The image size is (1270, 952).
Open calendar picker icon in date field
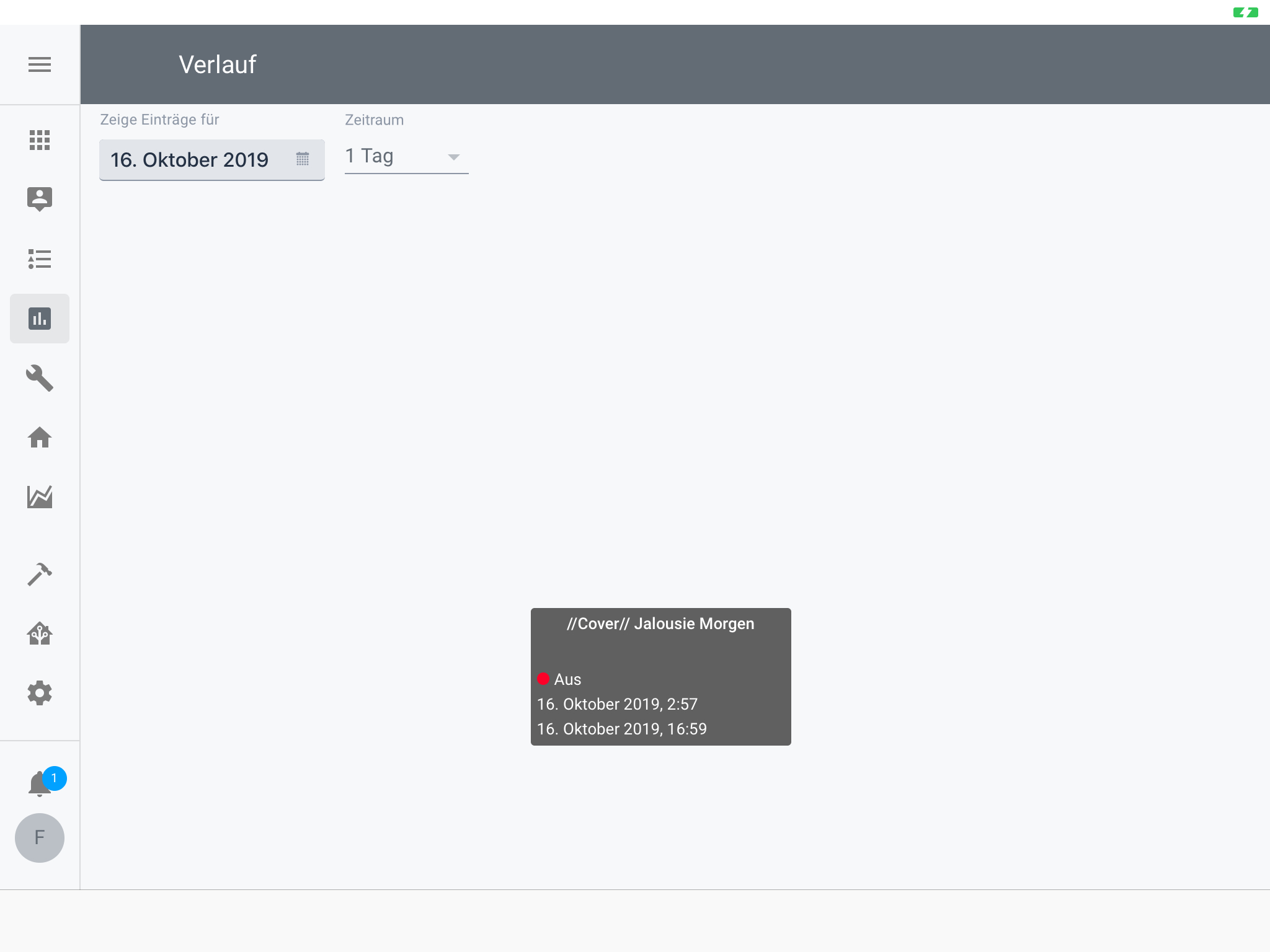[x=303, y=159]
